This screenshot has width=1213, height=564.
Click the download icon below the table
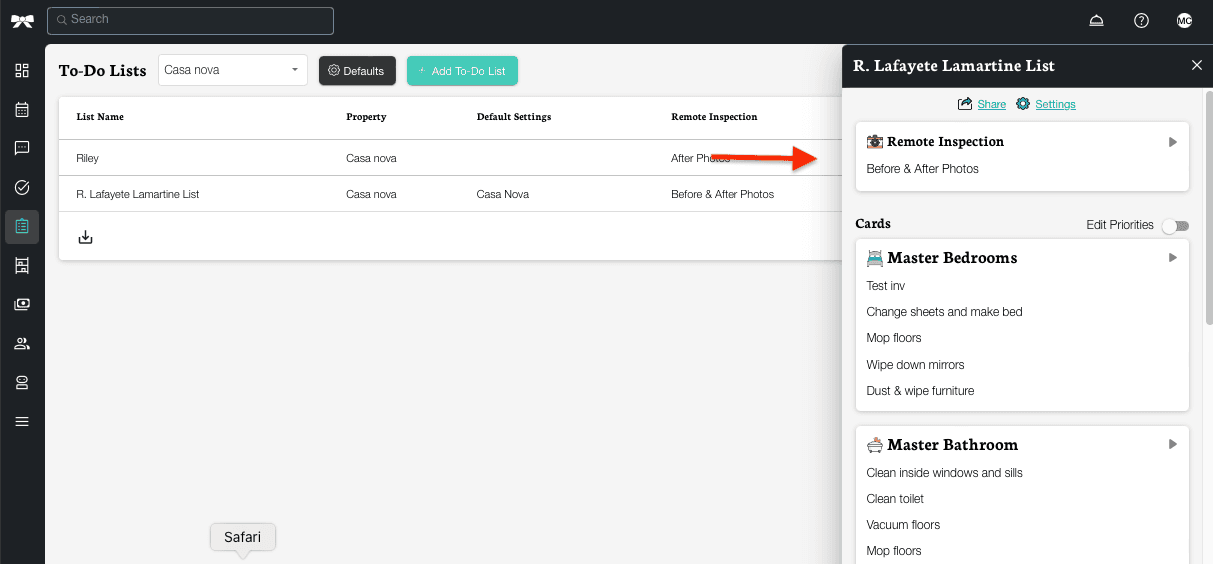[x=86, y=237]
